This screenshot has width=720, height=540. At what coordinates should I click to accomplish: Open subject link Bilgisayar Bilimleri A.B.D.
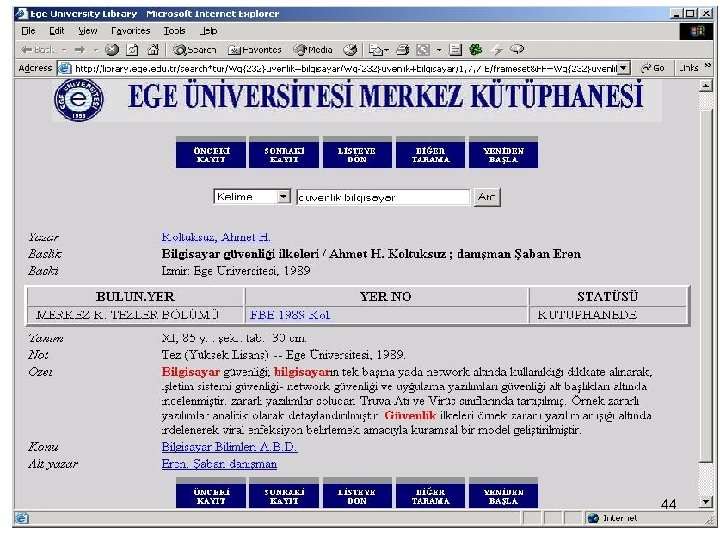[230, 447]
